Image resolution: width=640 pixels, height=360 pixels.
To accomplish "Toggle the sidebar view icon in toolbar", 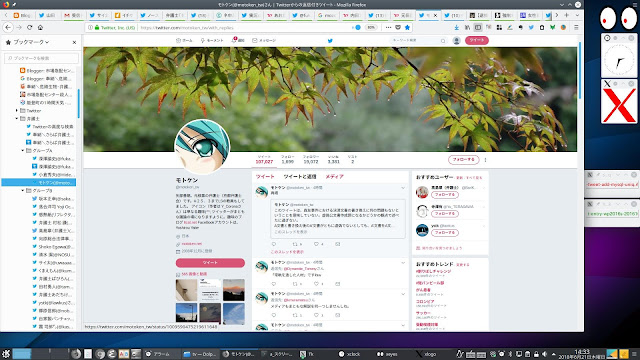I will click(478, 27).
